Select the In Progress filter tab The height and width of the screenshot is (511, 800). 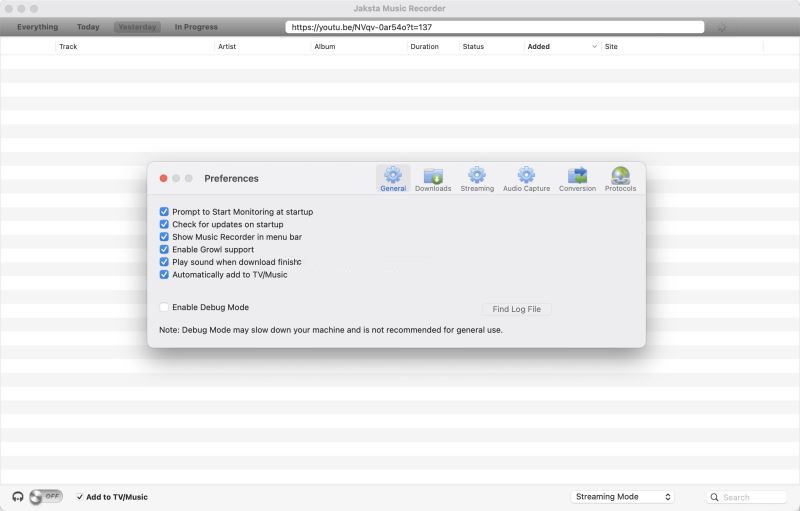196,27
